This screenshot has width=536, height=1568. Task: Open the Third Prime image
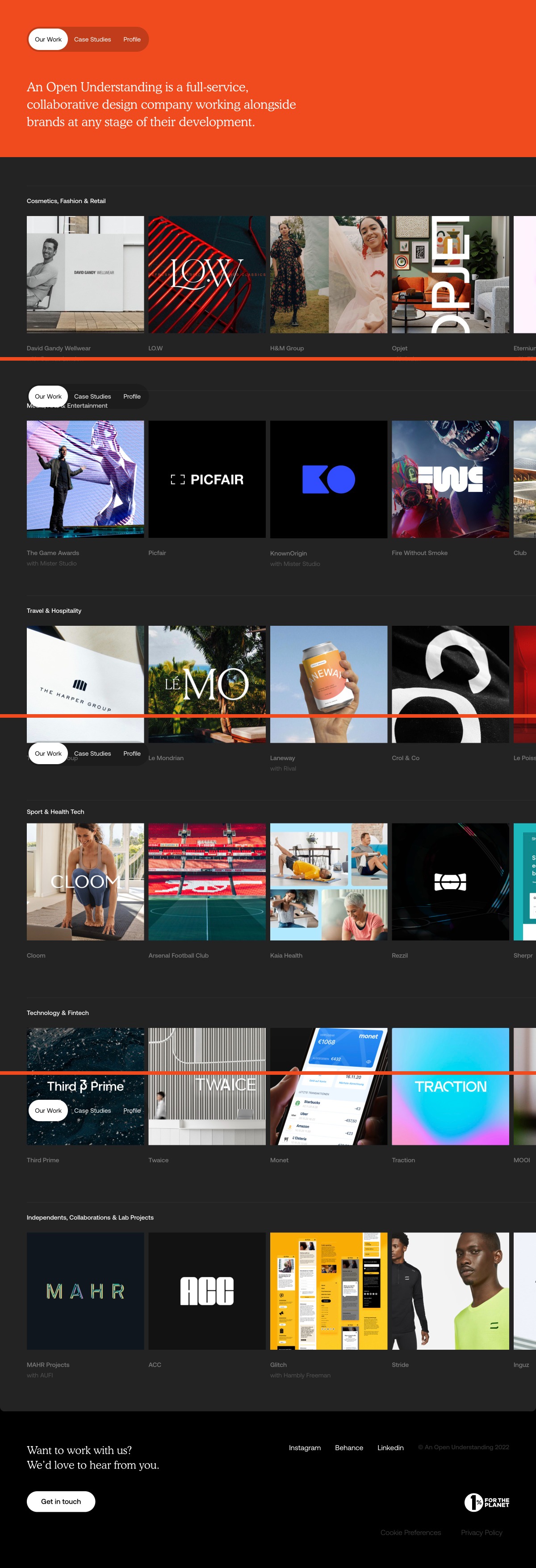(85, 1086)
